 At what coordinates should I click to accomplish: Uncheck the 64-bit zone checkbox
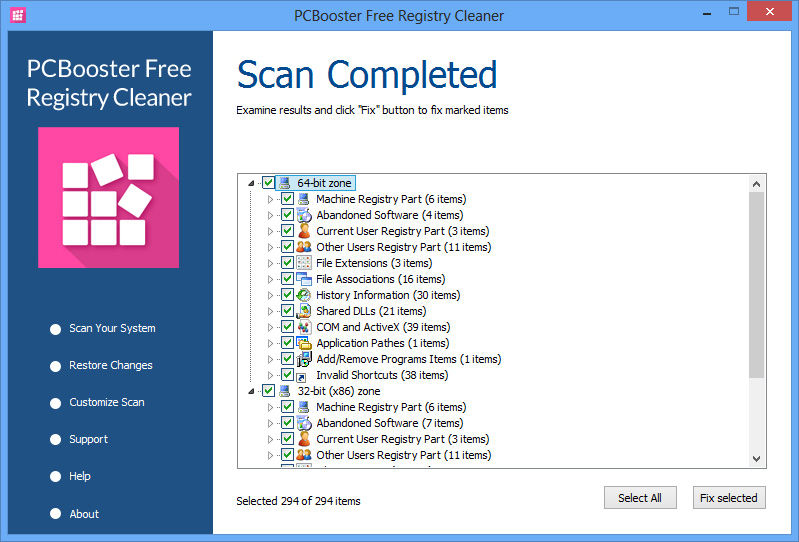[x=269, y=183]
